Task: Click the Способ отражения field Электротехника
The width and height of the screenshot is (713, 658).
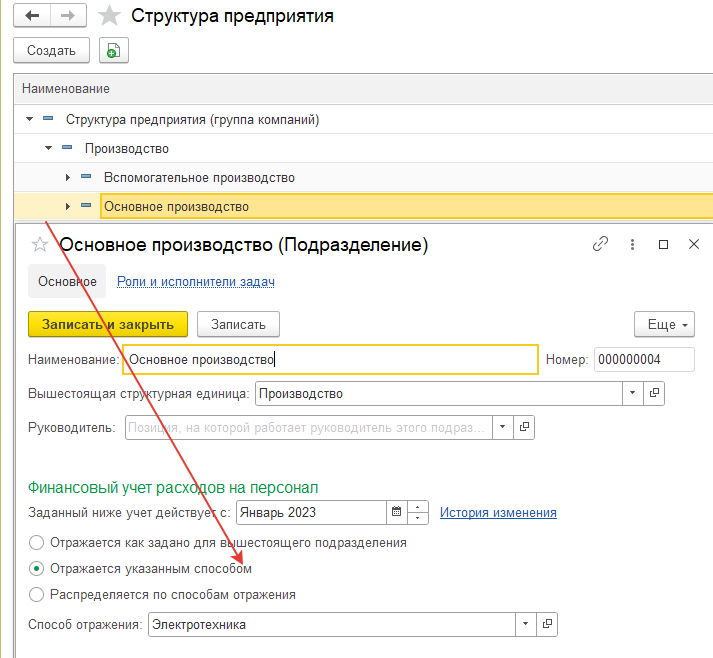Action: click(x=332, y=624)
